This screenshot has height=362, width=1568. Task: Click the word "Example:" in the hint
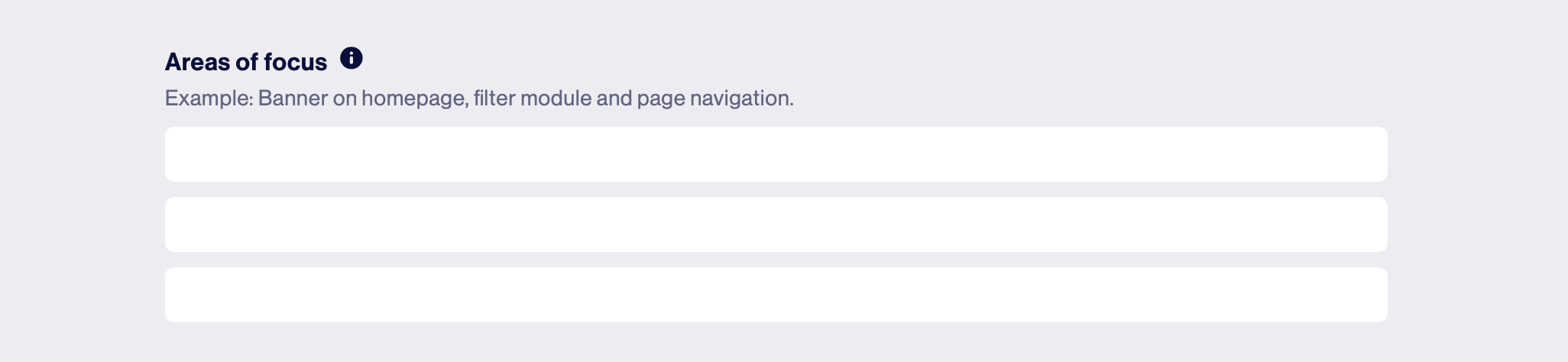[209, 99]
